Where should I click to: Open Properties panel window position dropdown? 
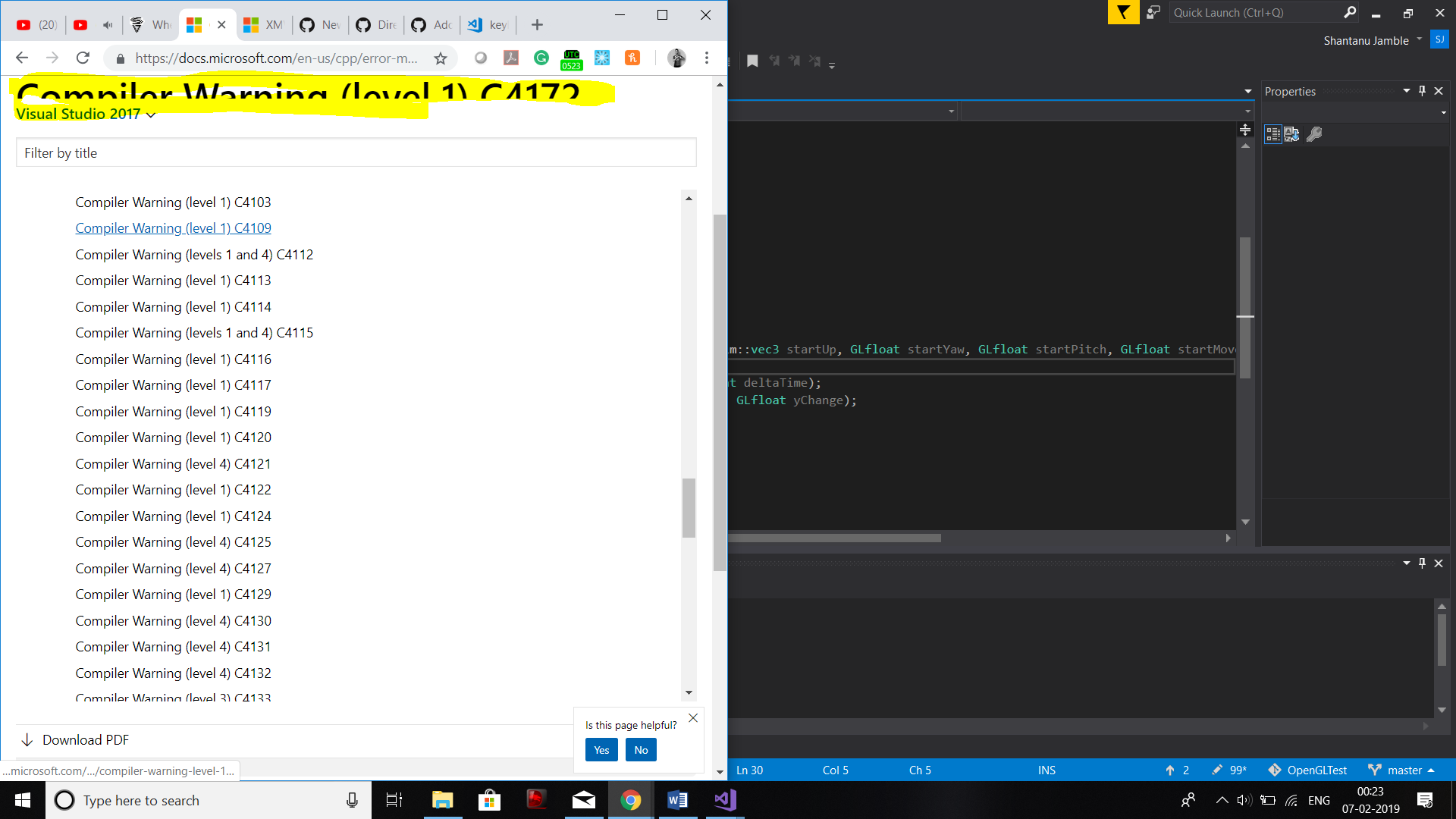click(1407, 91)
